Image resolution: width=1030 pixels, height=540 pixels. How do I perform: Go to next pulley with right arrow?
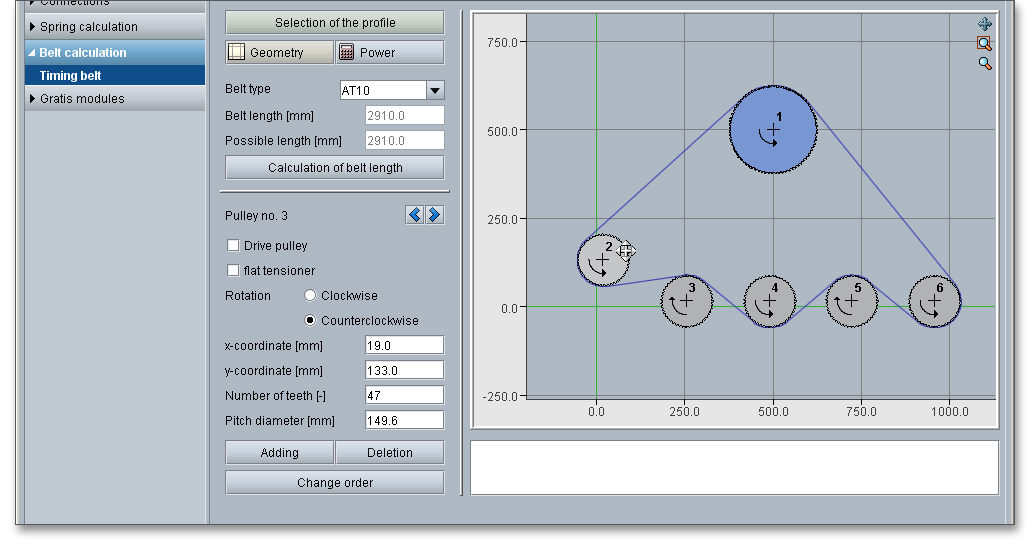pos(434,215)
